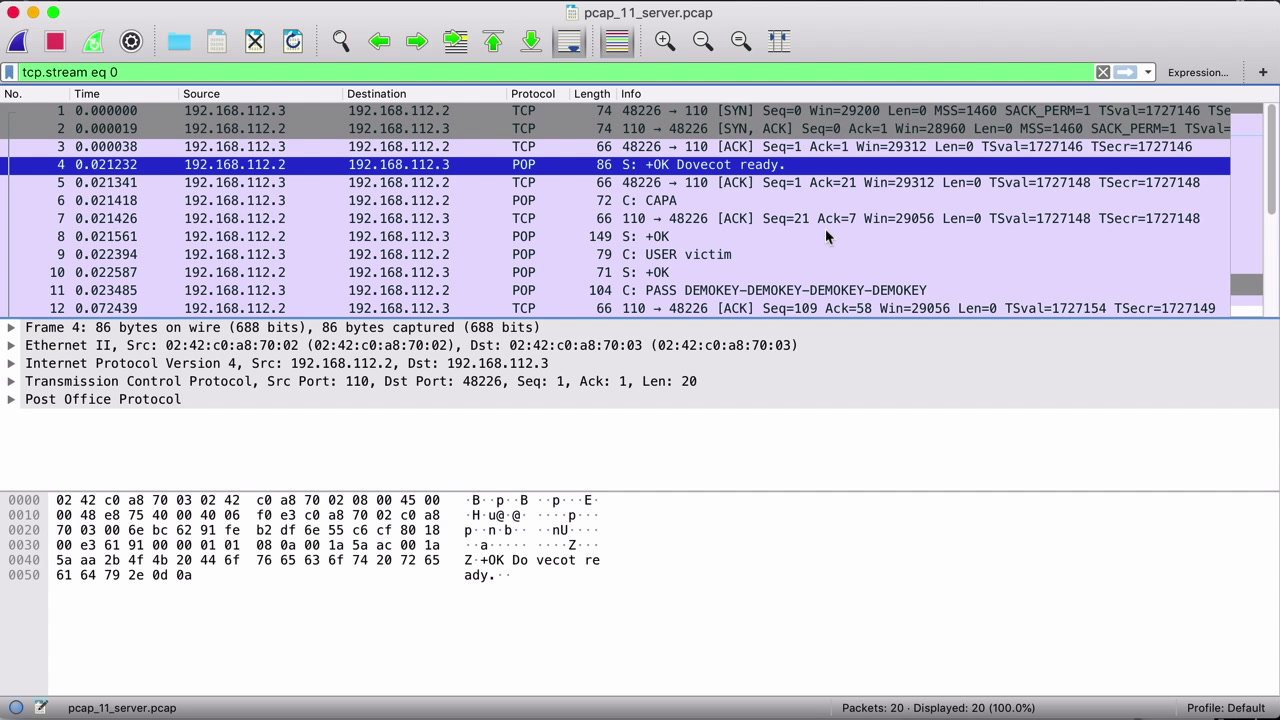Screen dimensions: 1280x720
Task: Sort by the No. column header
Action: (x=33, y=94)
